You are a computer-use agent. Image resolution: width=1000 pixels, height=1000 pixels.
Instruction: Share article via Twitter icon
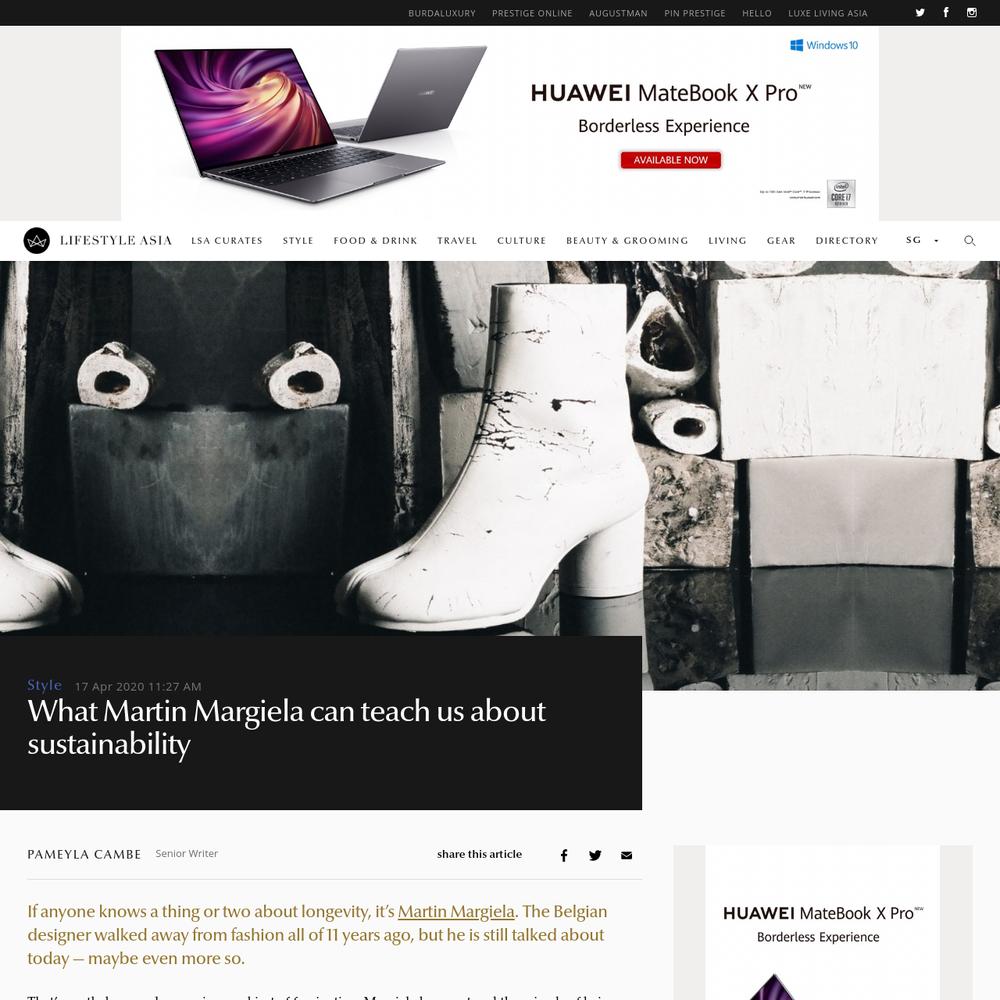[595, 855]
